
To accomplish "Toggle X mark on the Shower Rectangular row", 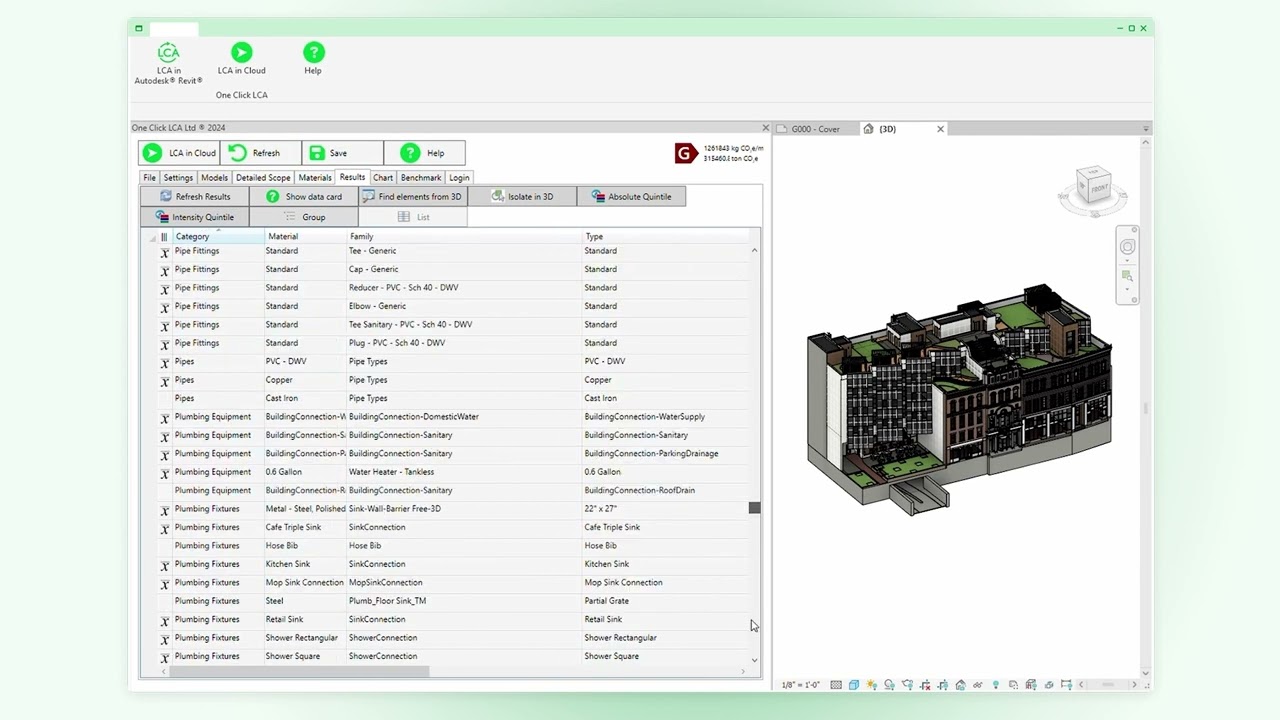I will pyautogui.click(x=165, y=639).
